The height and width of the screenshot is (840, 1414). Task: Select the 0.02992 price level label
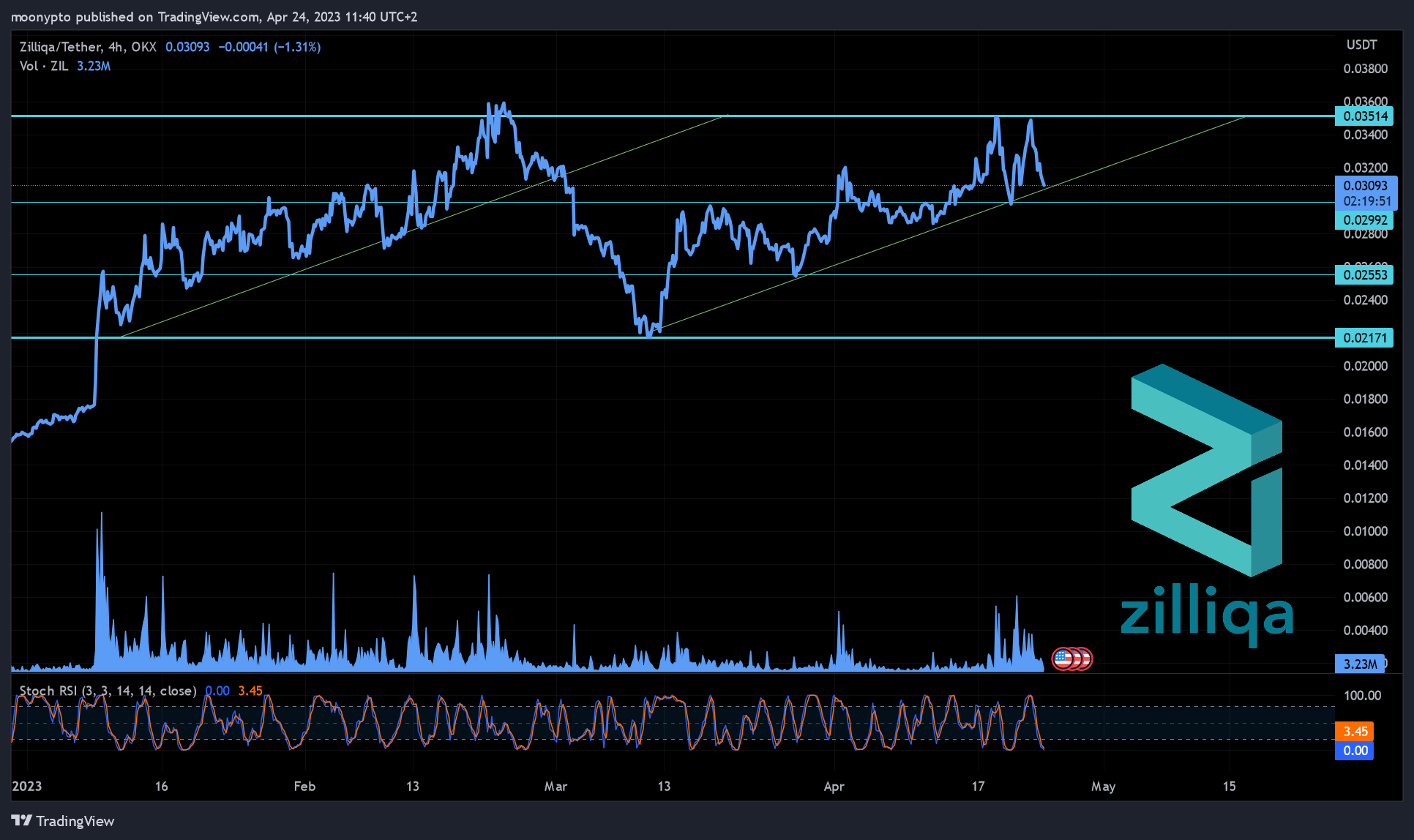pyautogui.click(x=1364, y=220)
